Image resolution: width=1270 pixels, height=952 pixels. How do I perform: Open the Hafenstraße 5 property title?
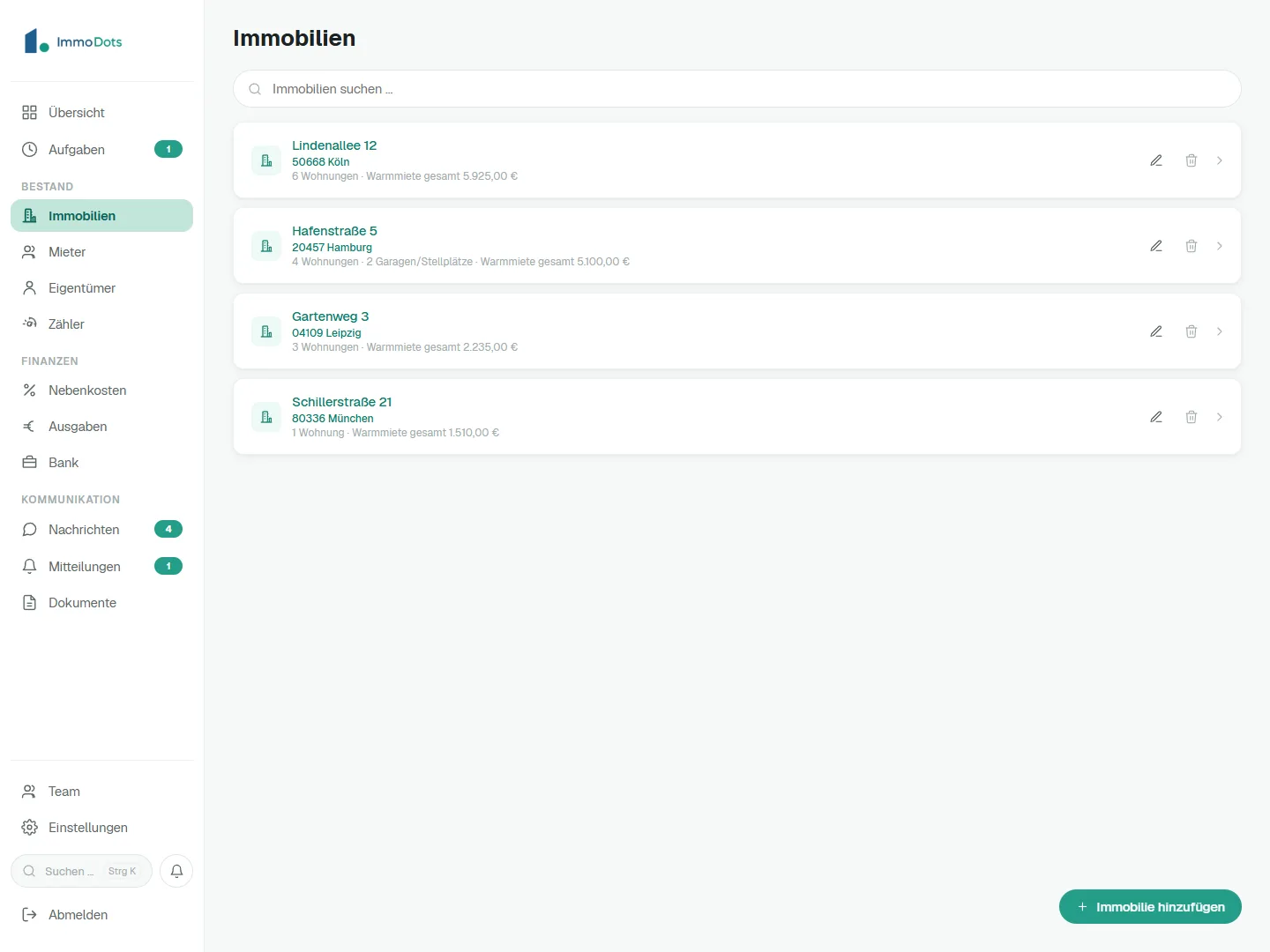pyautogui.click(x=334, y=231)
